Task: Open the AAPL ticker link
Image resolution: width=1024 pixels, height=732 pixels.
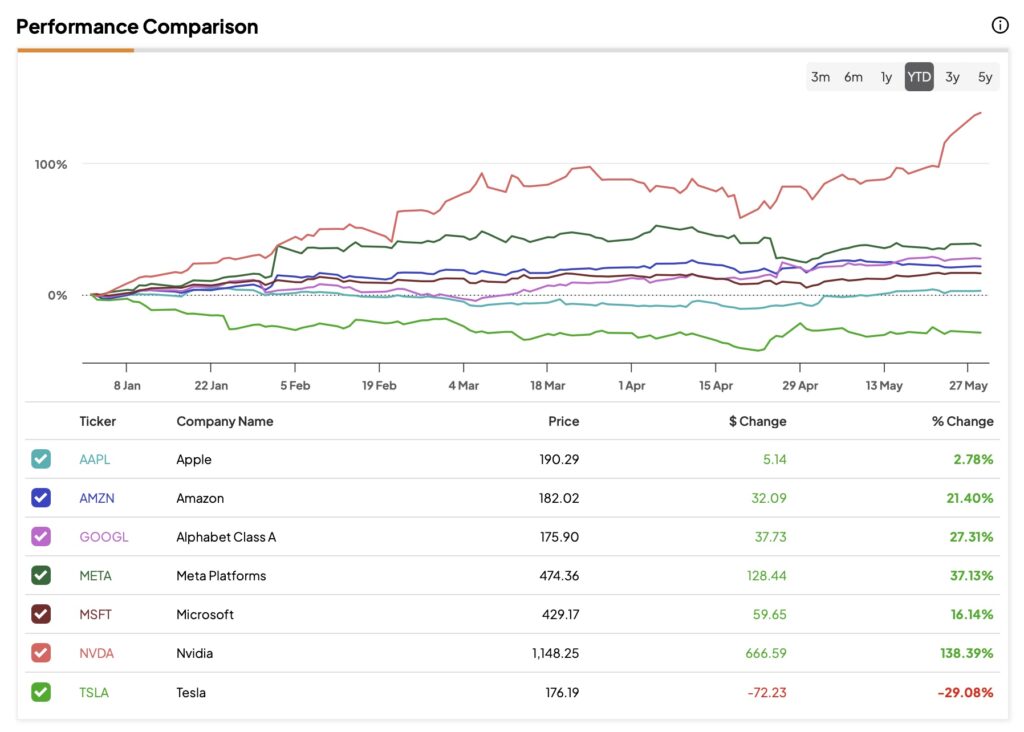Action: click(x=95, y=460)
